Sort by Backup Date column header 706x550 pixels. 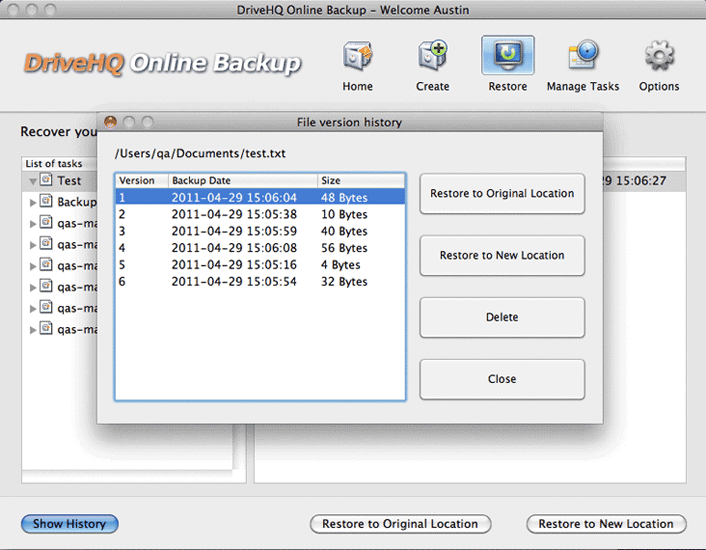242,181
